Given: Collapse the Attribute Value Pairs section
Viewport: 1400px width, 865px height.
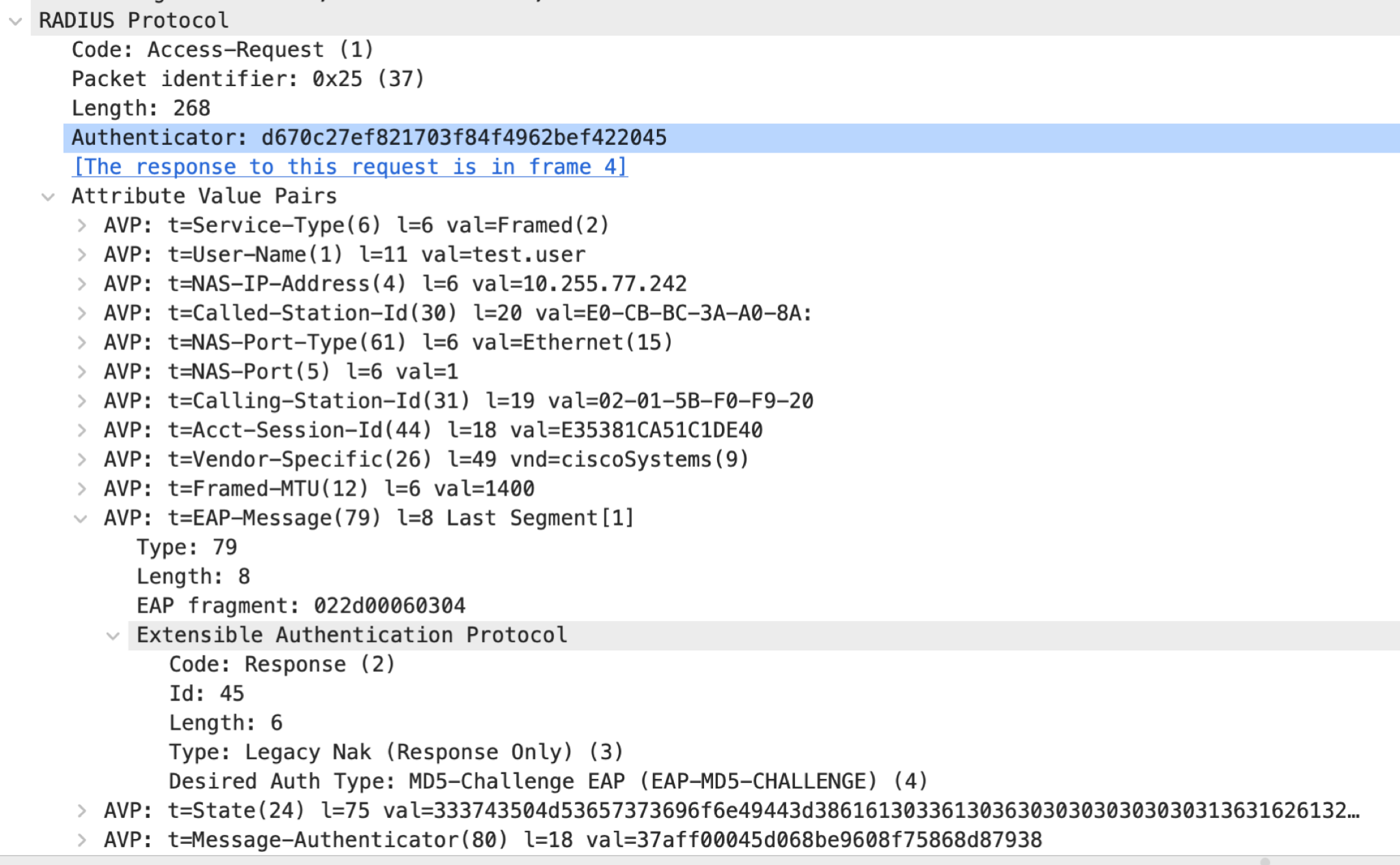Looking at the screenshot, I should [x=49, y=196].
